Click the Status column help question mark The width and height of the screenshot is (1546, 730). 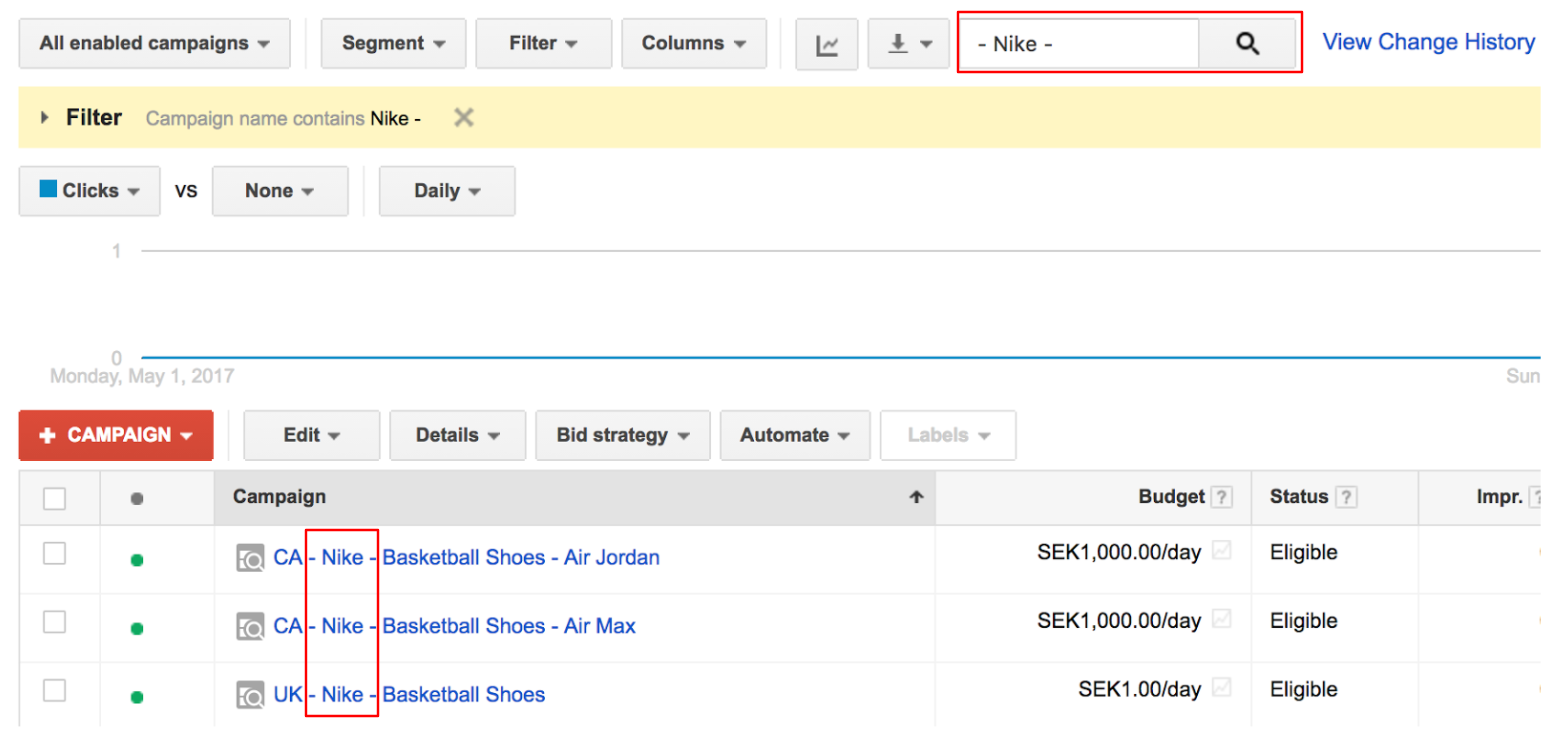point(1345,496)
